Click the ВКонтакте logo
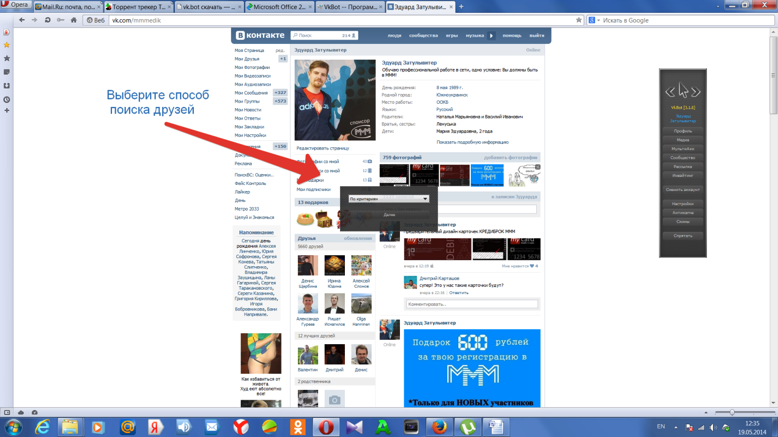The height and width of the screenshot is (437, 778). 260,35
